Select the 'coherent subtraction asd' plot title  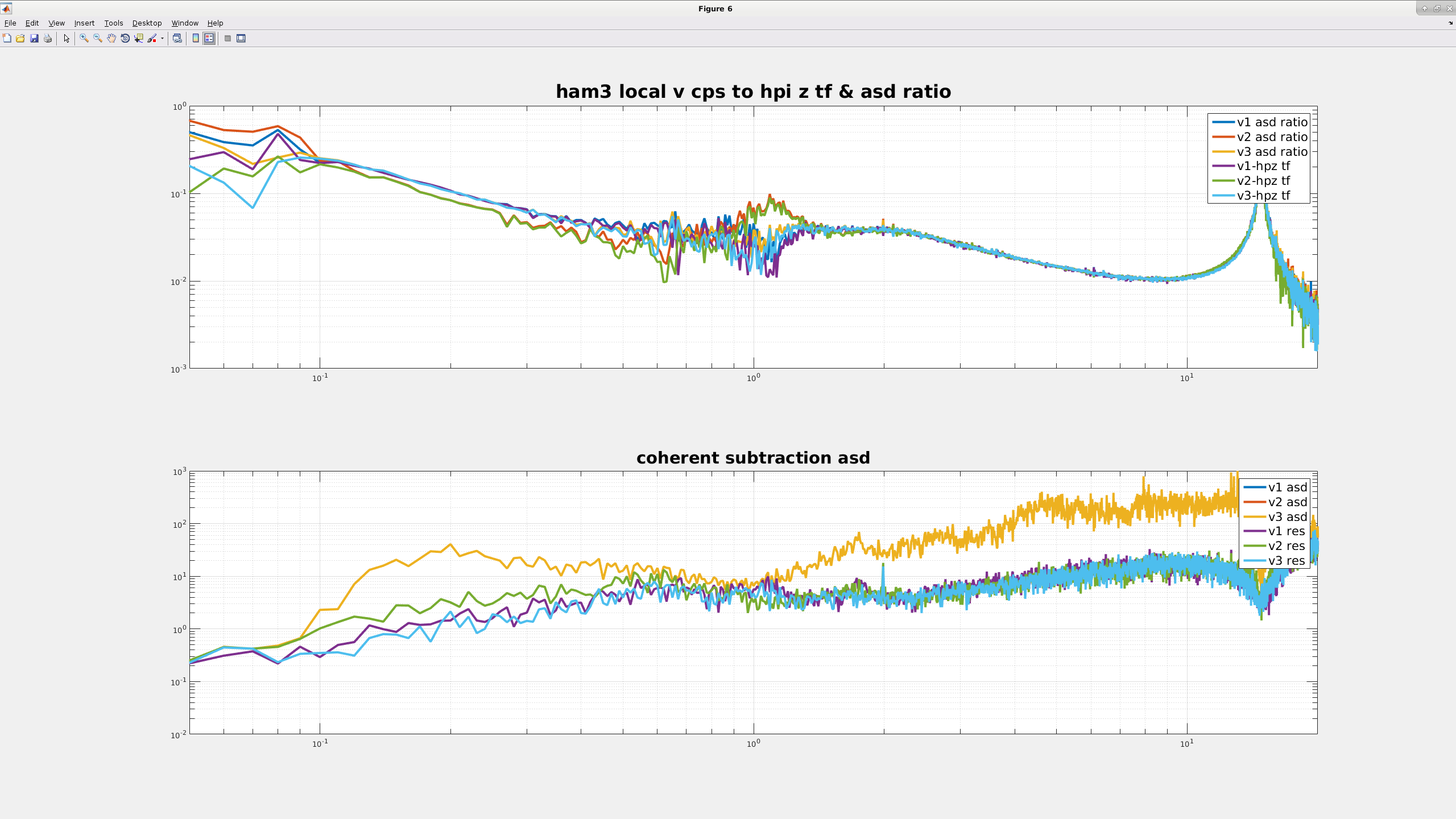753,458
